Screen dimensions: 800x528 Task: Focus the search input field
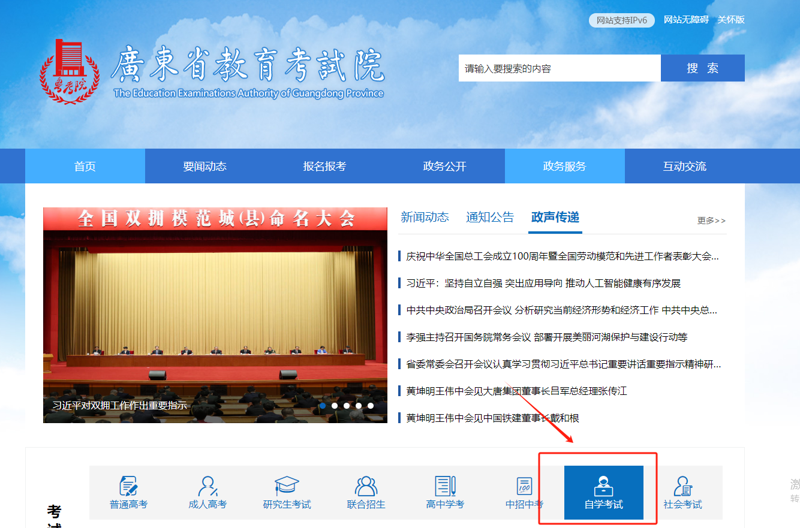tap(559, 68)
